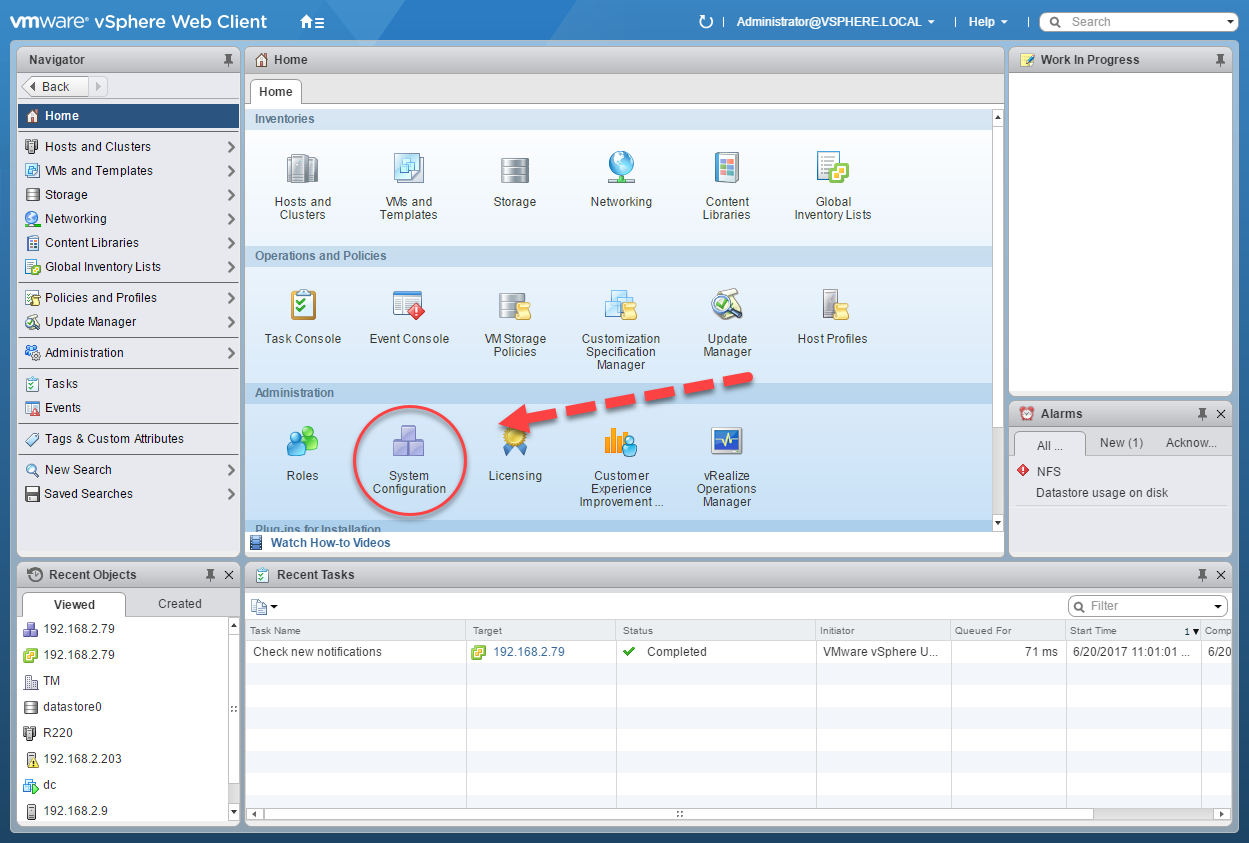This screenshot has height=843, width=1249.
Task: Click the Networking globe icon
Action: pyautogui.click(x=620, y=168)
